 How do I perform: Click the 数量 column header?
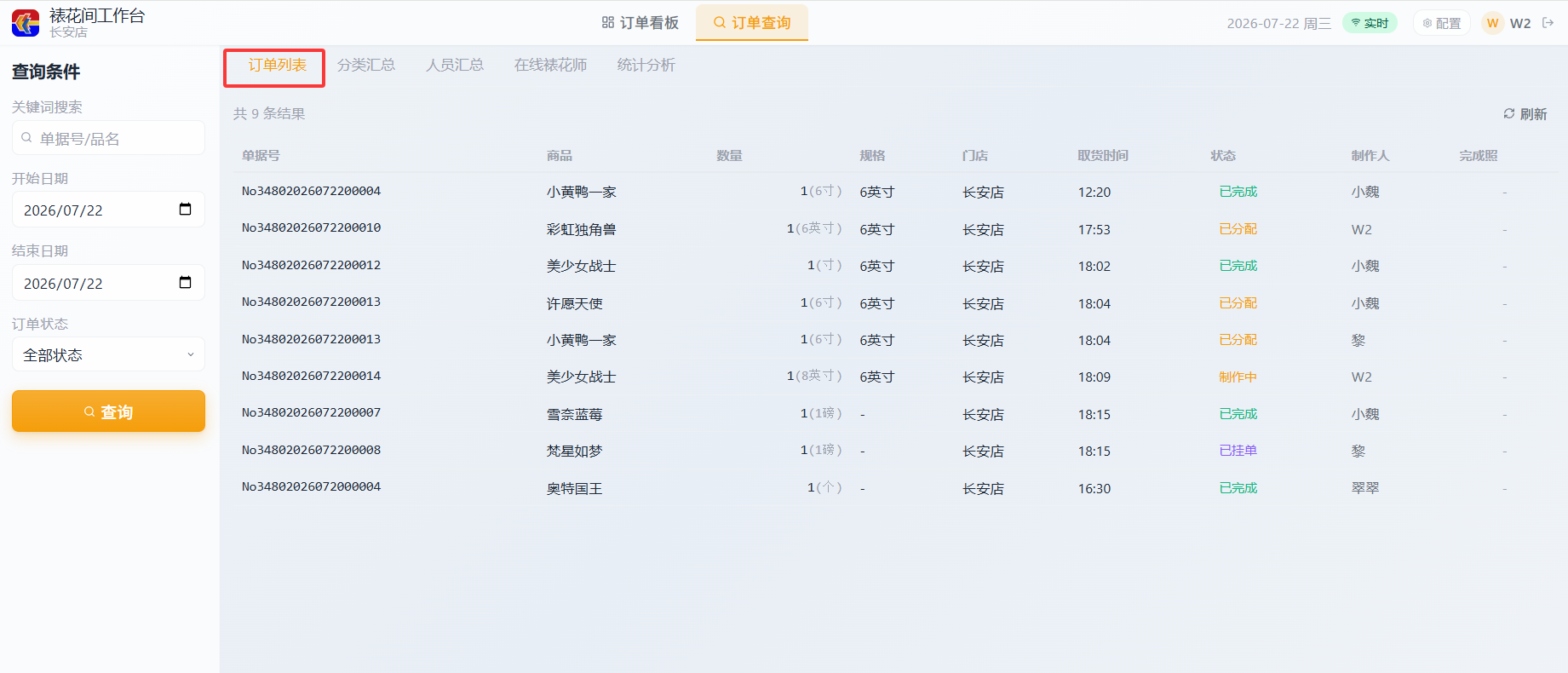click(x=729, y=155)
